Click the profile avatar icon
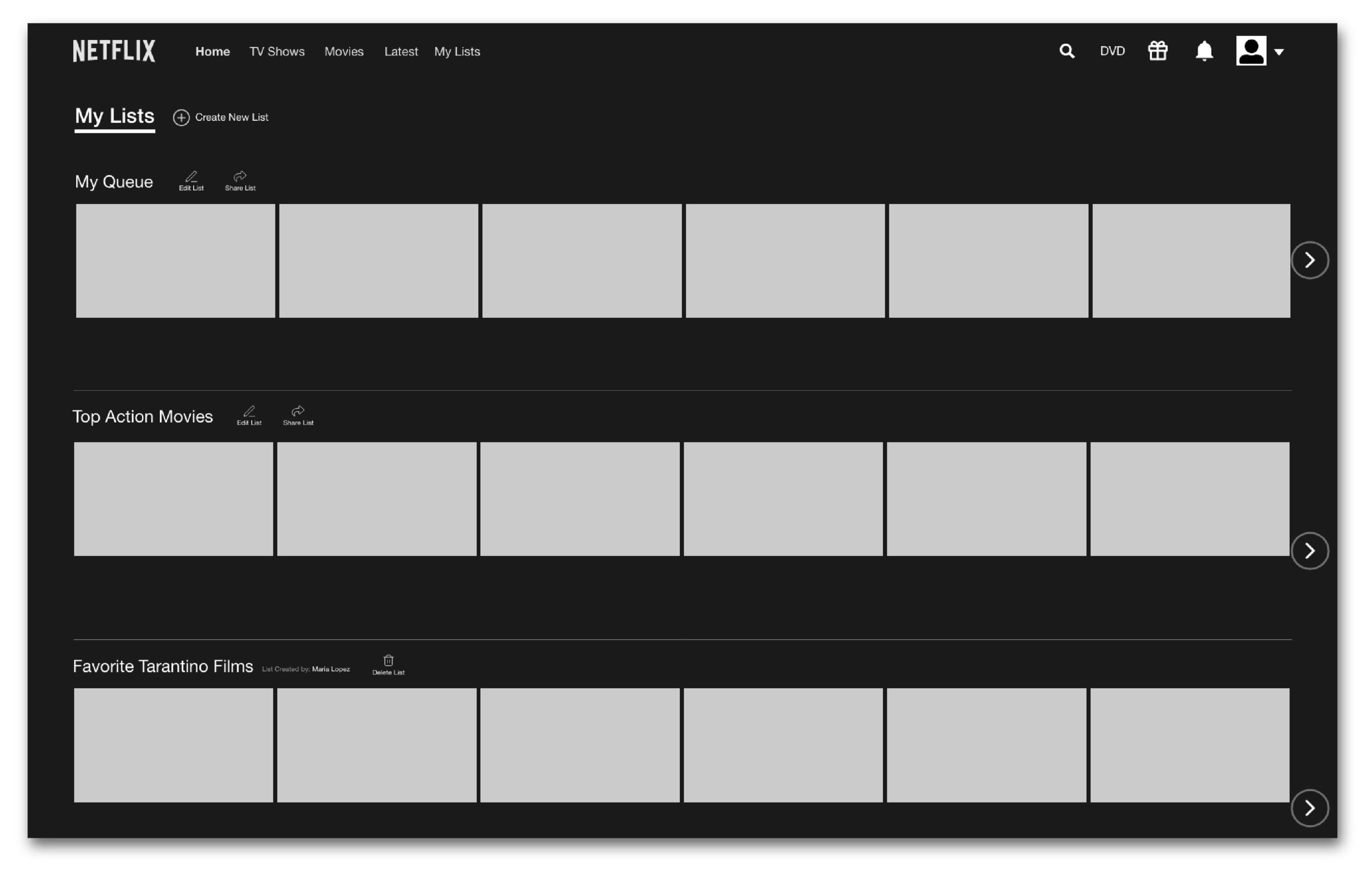 point(1251,50)
